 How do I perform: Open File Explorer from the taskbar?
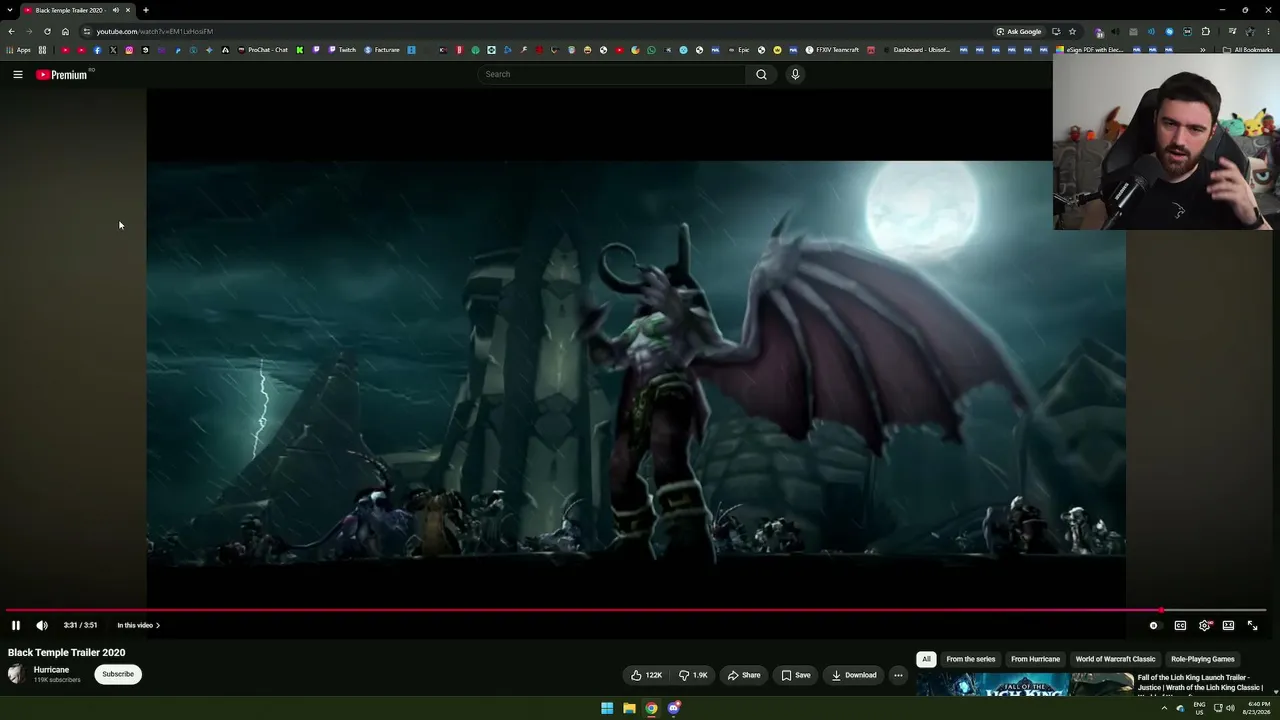[x=629, y=708]
